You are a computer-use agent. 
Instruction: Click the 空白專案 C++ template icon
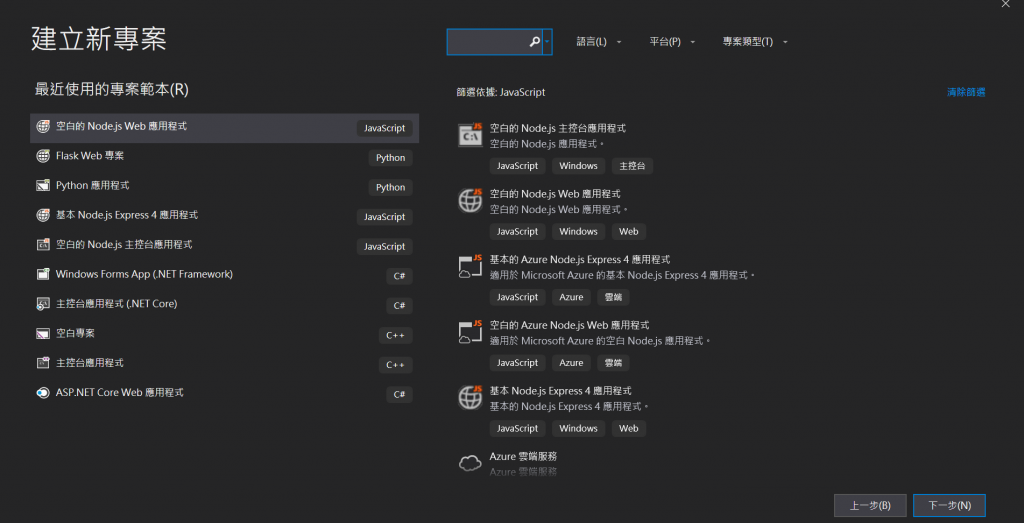click(43, 334)
